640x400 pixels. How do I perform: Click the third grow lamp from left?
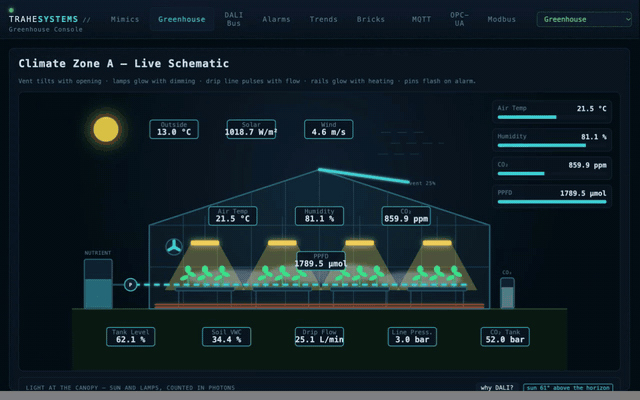(360, 243)
